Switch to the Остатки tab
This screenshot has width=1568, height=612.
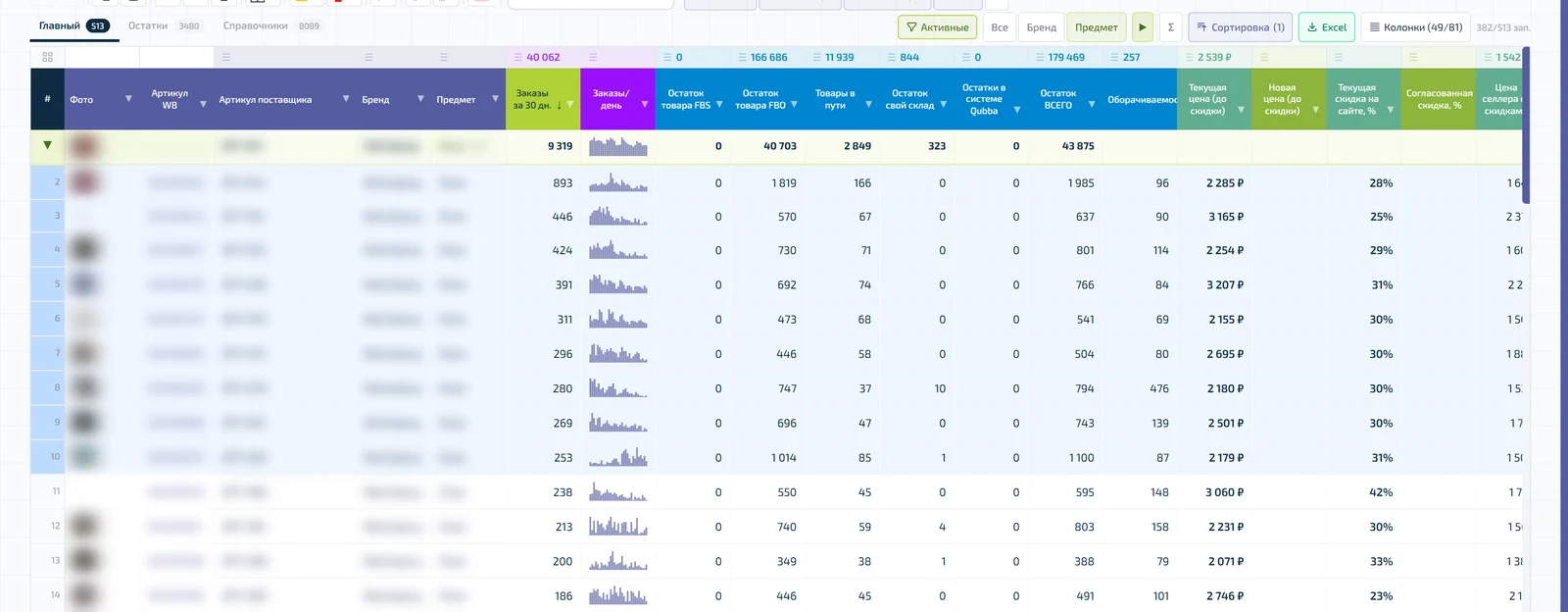(164, 26)
